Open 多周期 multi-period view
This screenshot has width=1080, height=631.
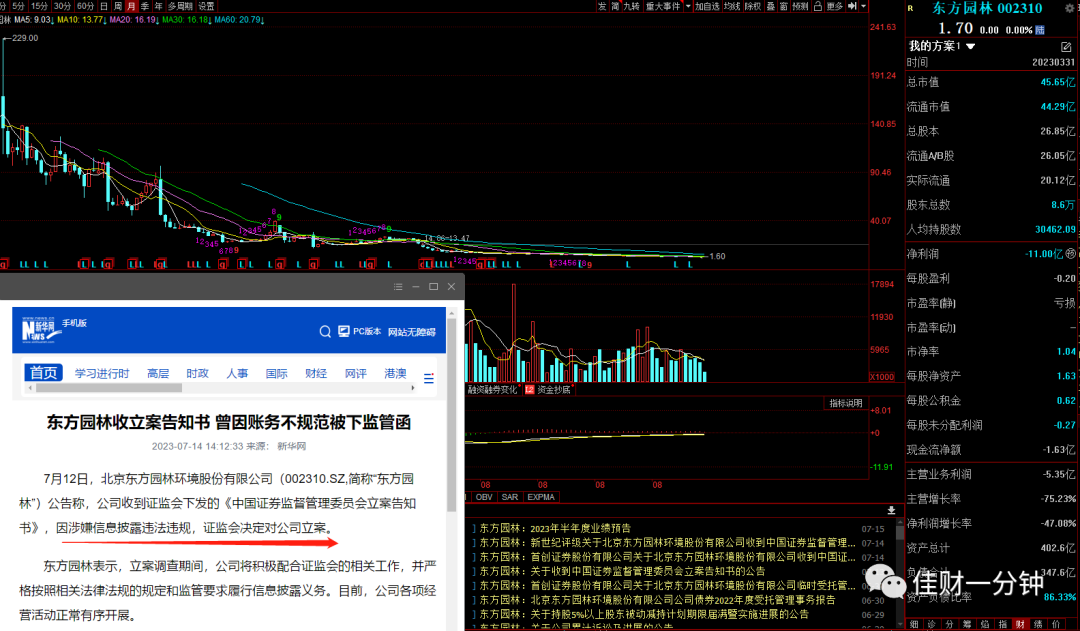click(180, 6)
